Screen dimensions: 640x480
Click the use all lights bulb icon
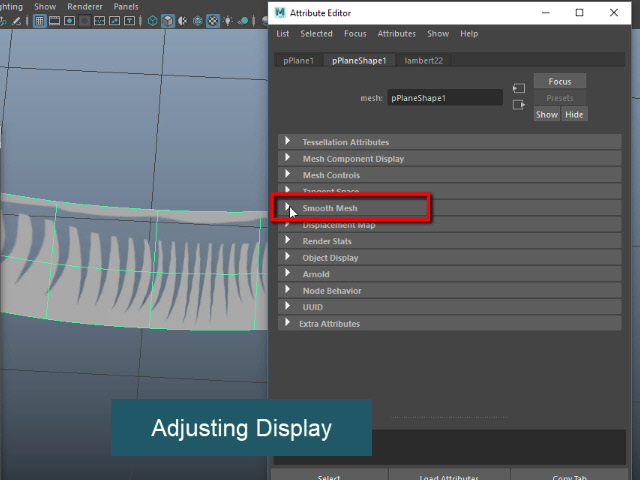228,20
